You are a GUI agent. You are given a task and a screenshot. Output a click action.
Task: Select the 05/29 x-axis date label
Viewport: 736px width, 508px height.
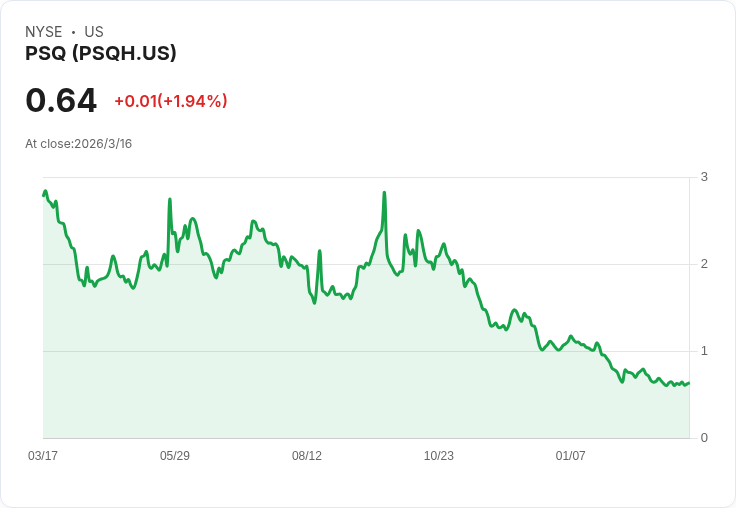coord(175,456)
